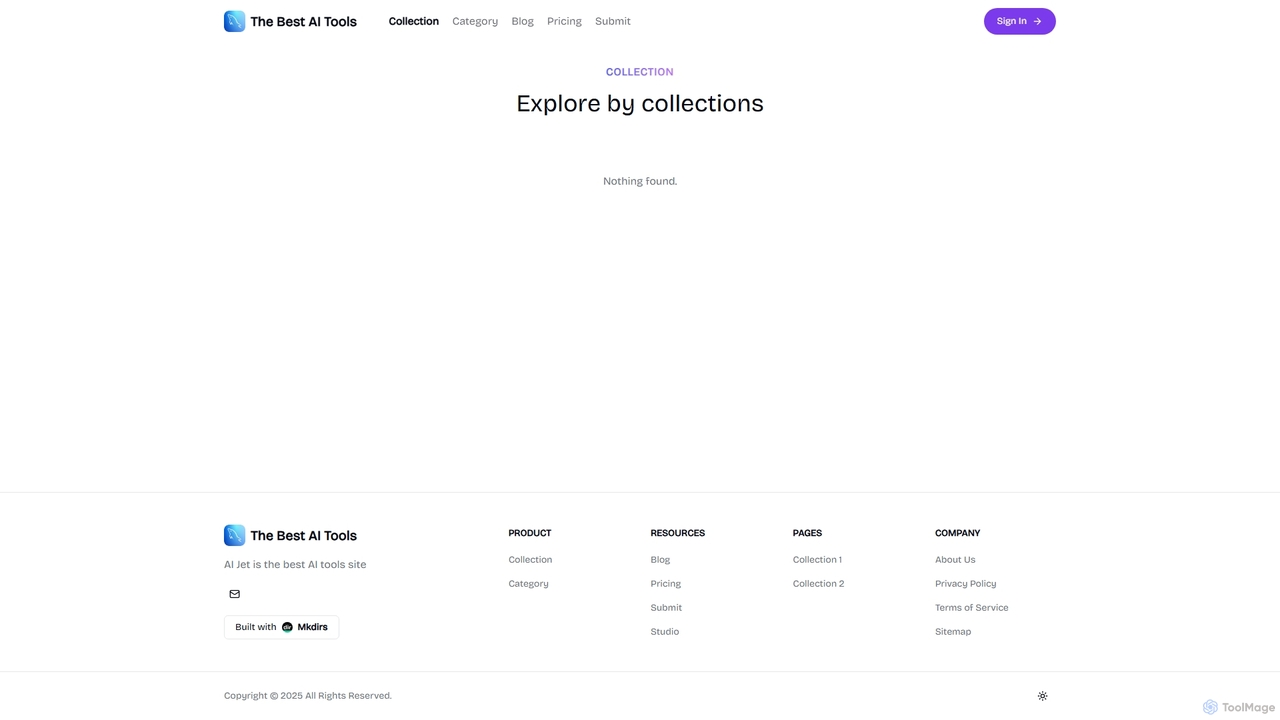Click 'AI Jet is the best AI tools site' text
Image resolution: width=1280 pixels, height=720 pixels.
295,565
